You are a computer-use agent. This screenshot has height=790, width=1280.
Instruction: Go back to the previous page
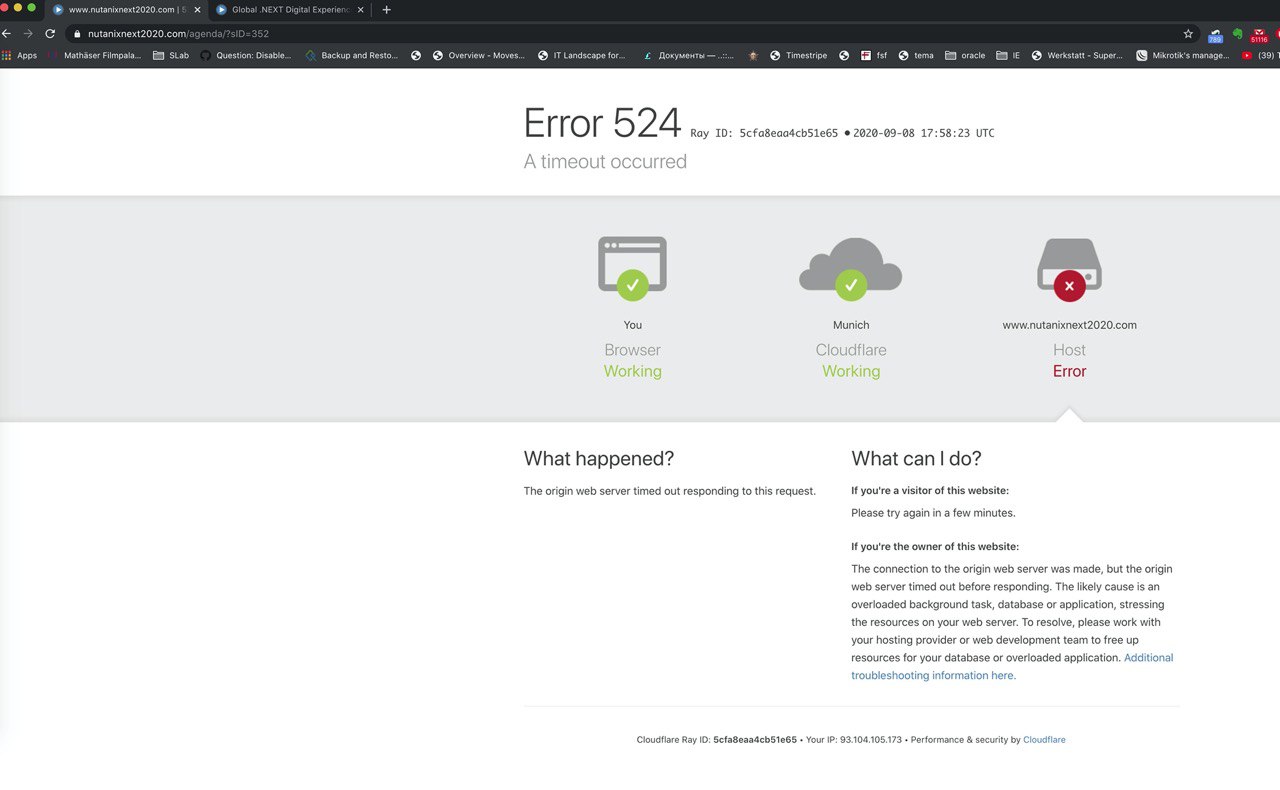(x=6, y=33)
